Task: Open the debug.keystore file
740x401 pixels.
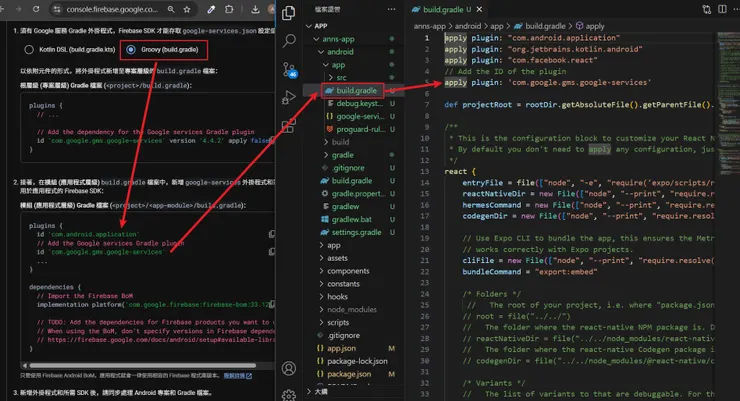Action: pyautogui.click(x=359, y=103)
